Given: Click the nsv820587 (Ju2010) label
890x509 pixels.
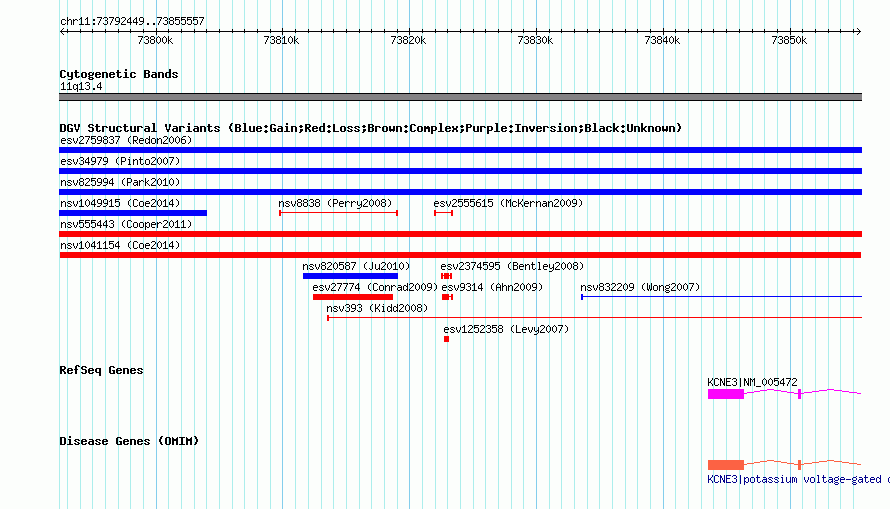Looking at the screenshot, I should [356, 266].
